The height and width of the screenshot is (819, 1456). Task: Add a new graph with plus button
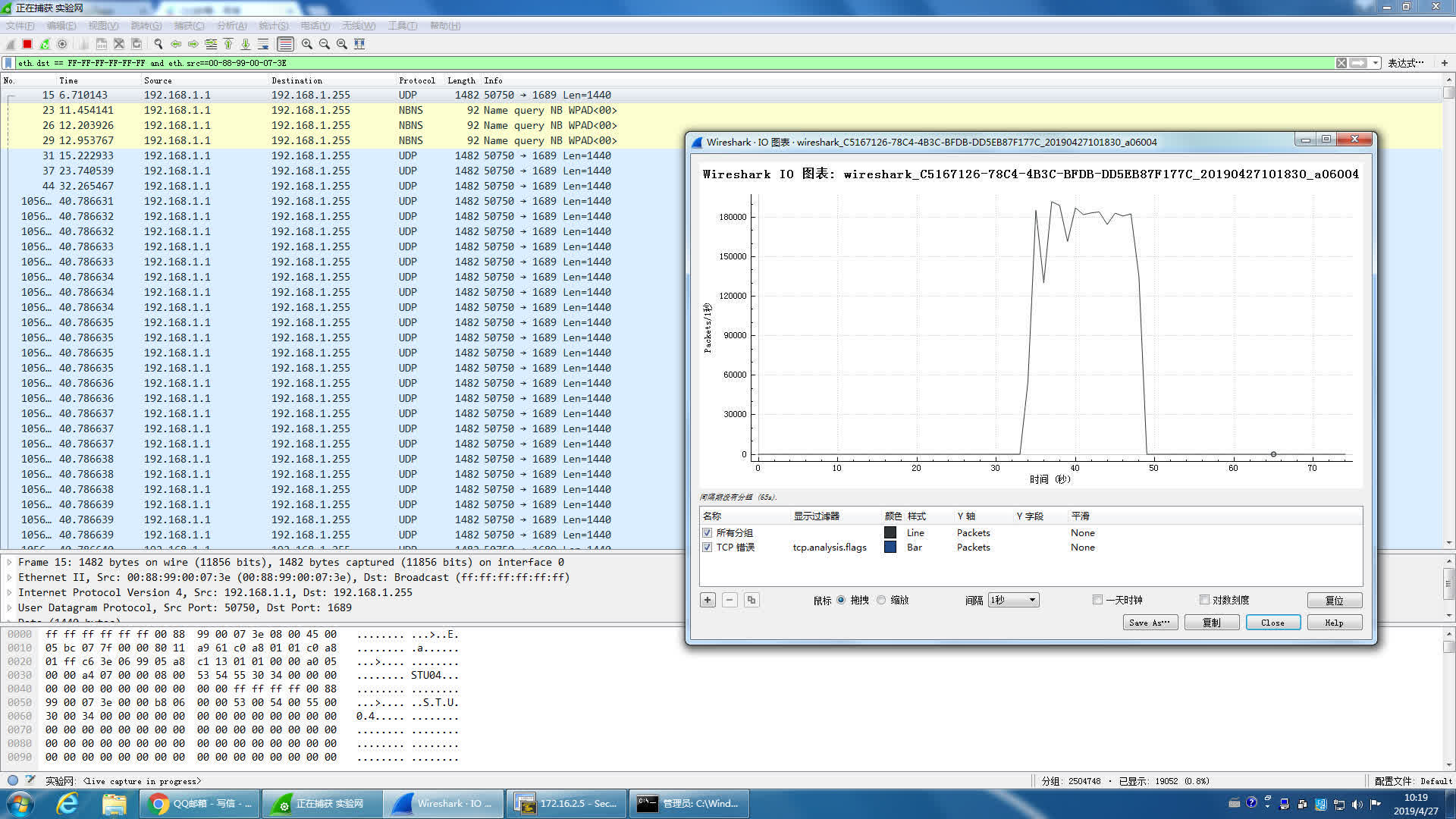click(x=708, y=600)
